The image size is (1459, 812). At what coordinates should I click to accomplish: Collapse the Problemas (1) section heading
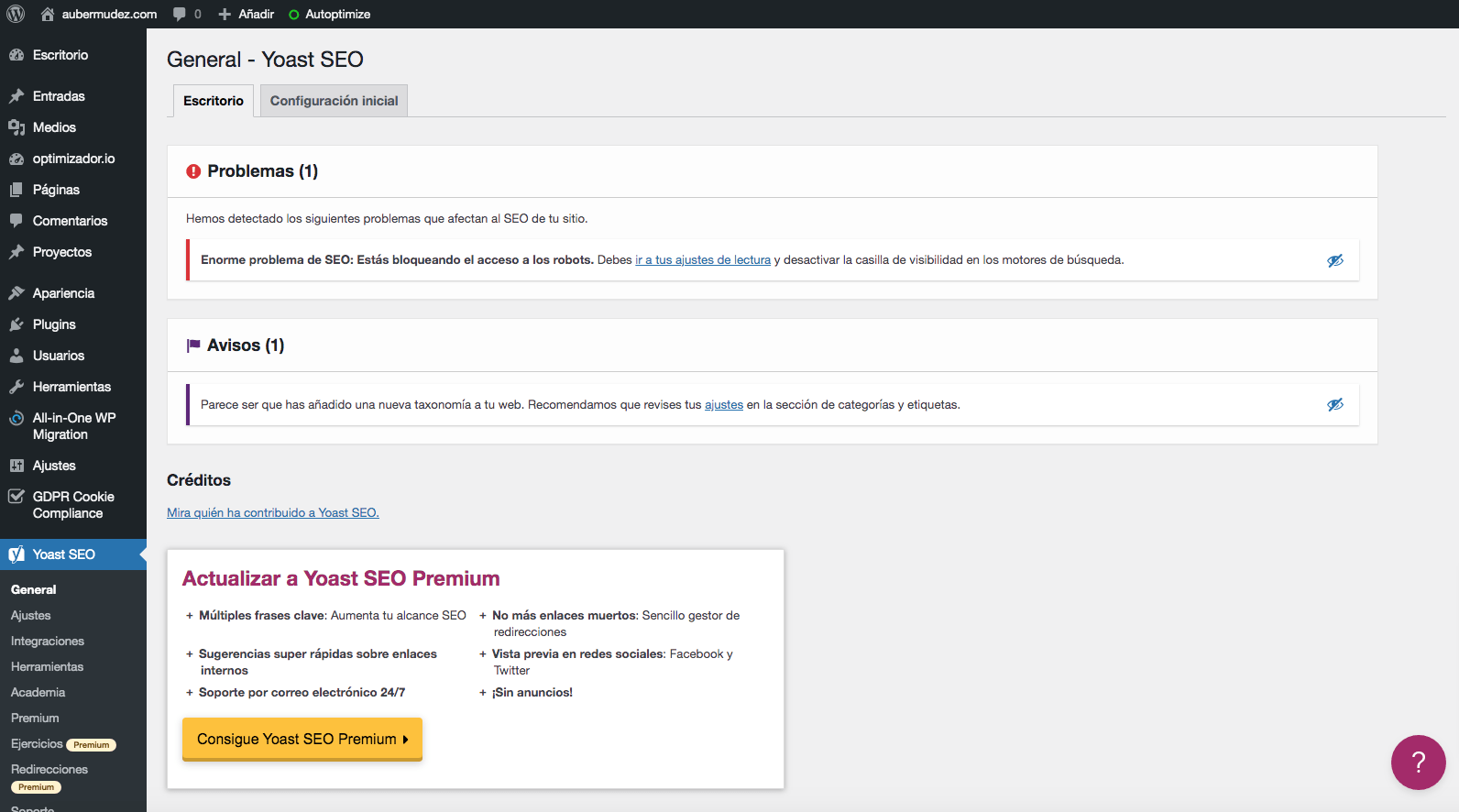tap(263, 171)
